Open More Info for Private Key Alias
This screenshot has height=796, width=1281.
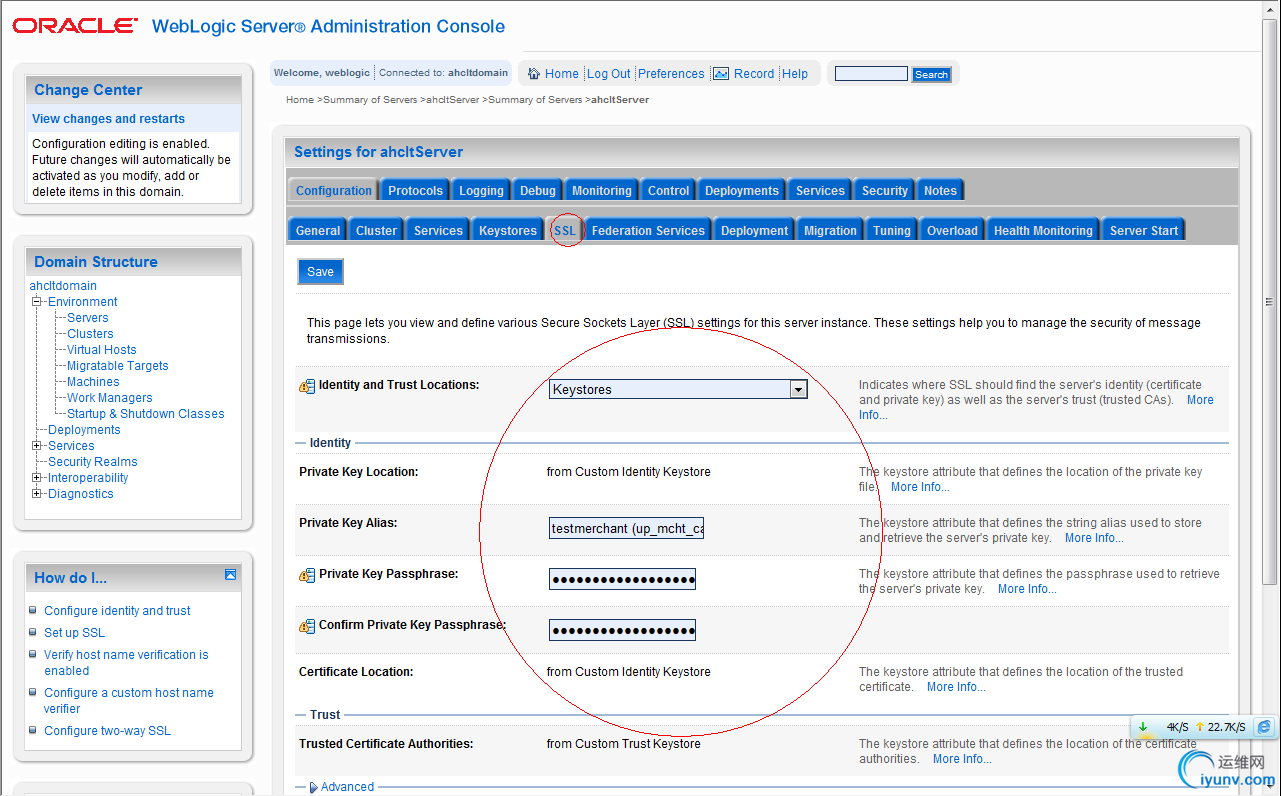pos(1094,538)
